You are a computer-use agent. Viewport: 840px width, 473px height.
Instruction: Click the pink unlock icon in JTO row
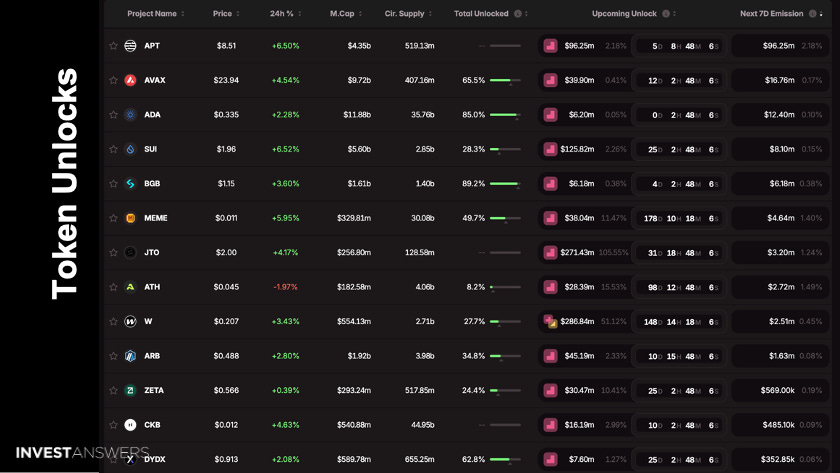550,253
